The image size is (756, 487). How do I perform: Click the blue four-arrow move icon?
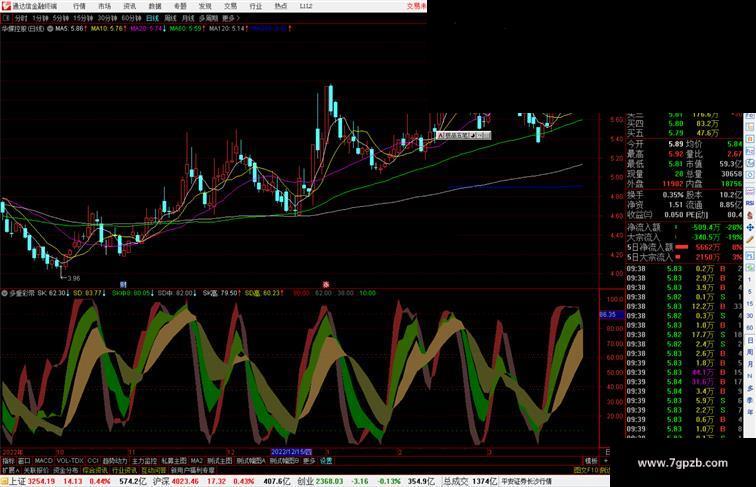coord(750,228)
